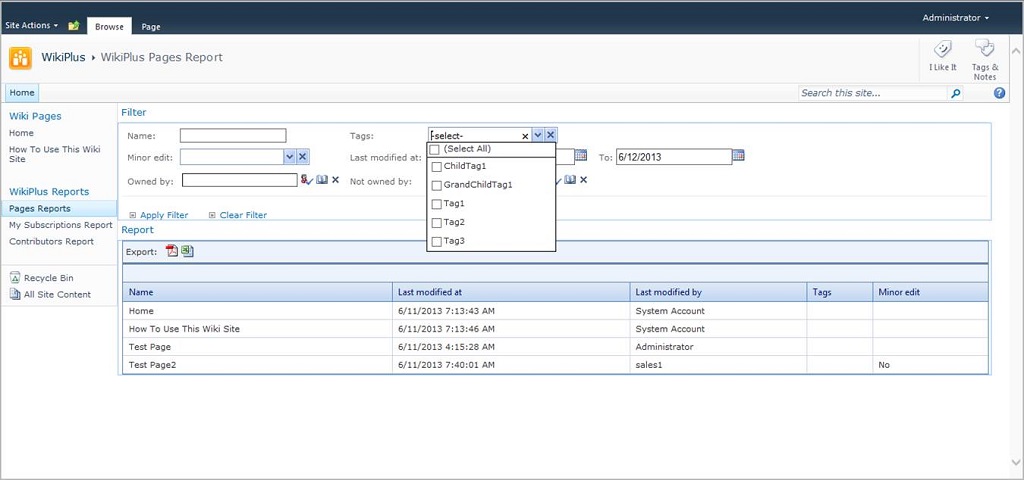Open the Site Actions menu

(x=31, y=25)
